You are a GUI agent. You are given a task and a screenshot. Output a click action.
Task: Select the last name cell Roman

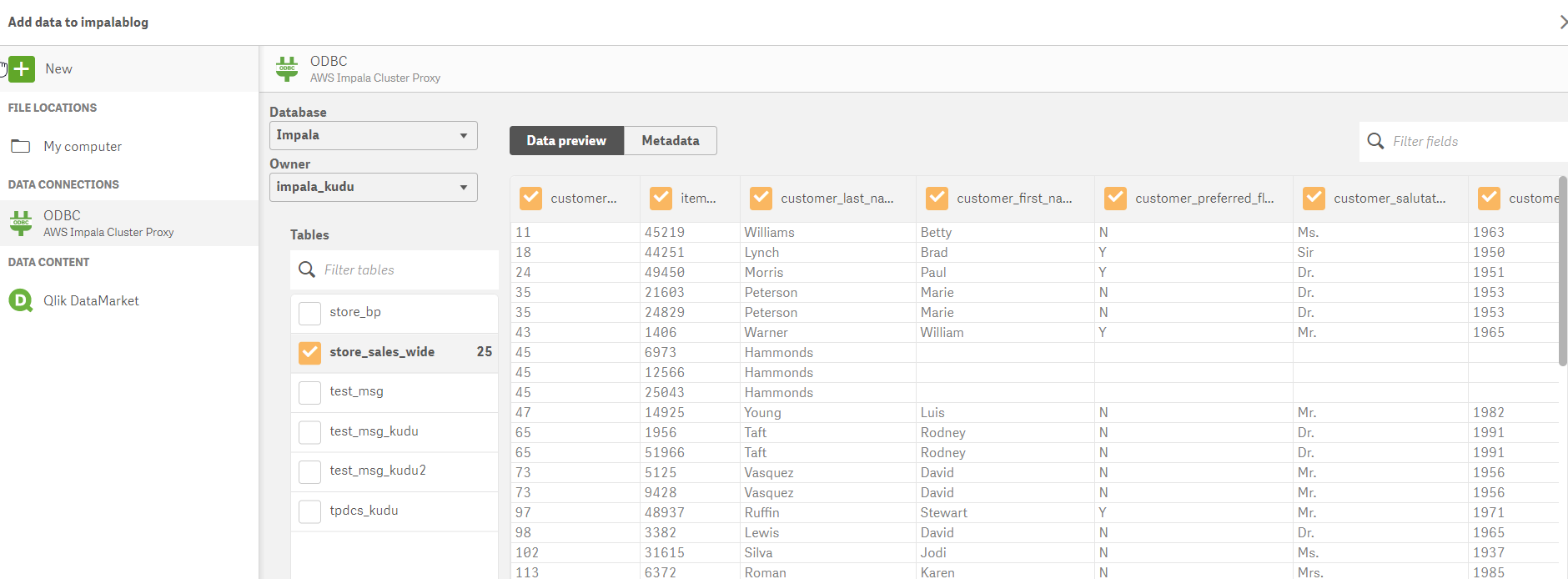(x=766, y=572)
